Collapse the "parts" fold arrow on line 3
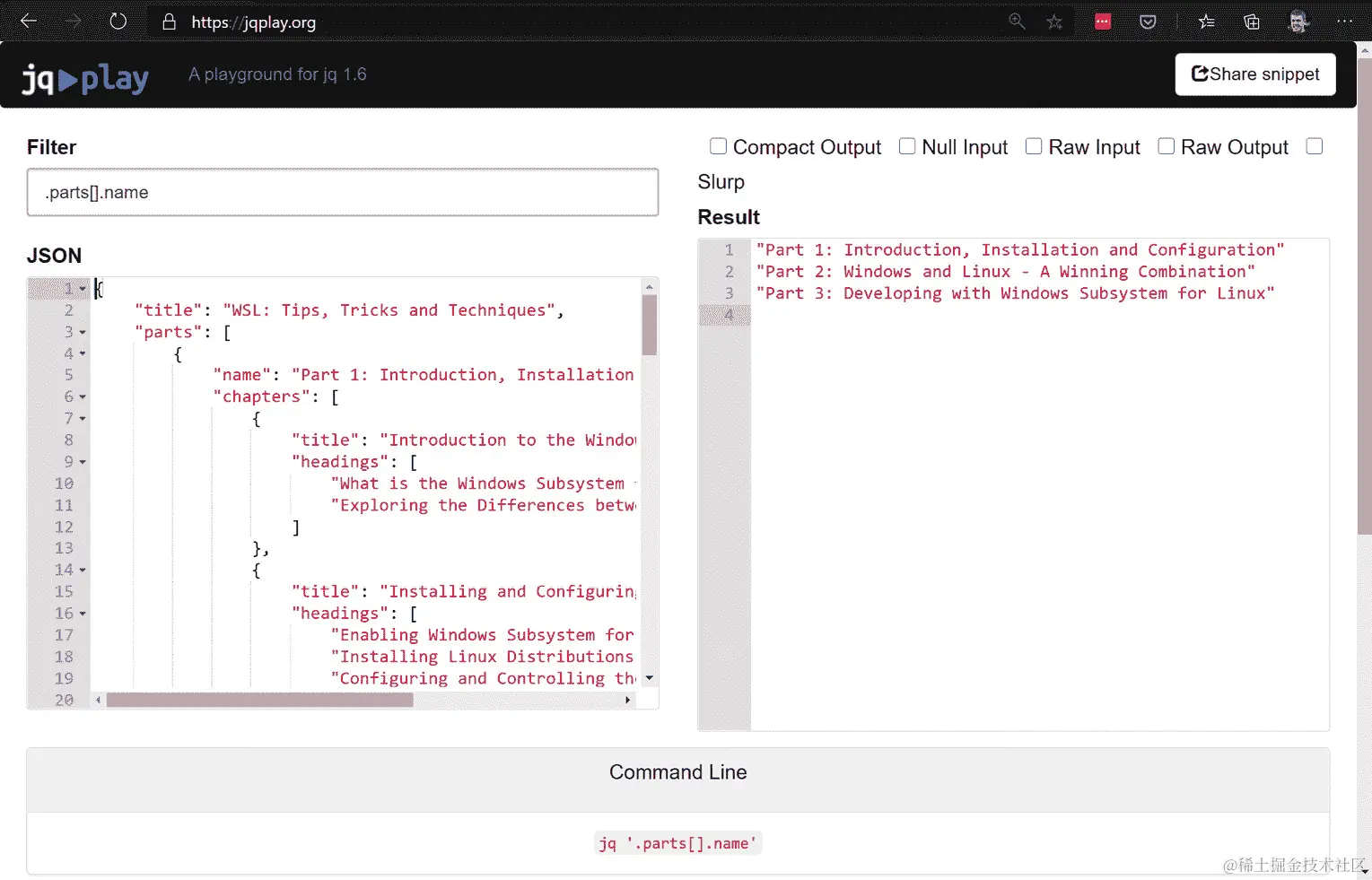1372x880 pixels. (x=83, y=332)
